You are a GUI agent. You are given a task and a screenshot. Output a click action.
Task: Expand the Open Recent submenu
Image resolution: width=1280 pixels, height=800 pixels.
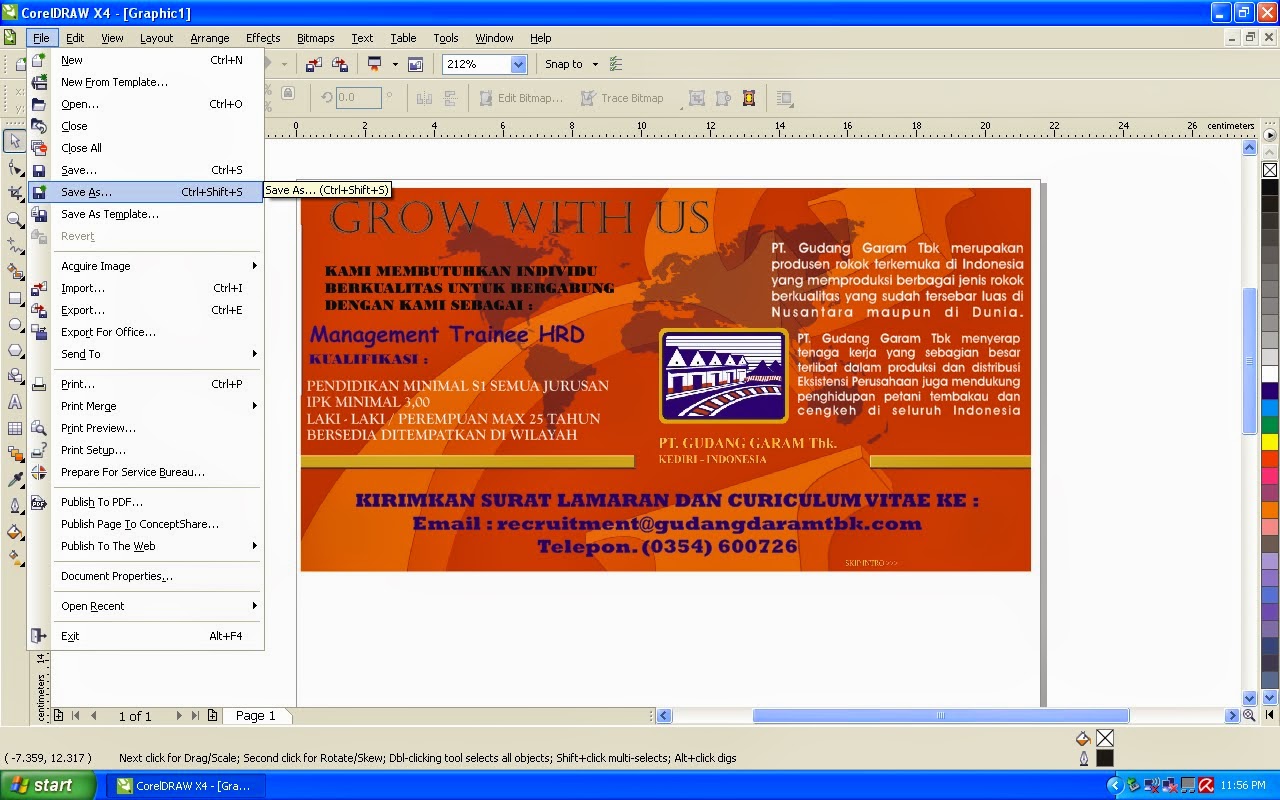point(158,606)
